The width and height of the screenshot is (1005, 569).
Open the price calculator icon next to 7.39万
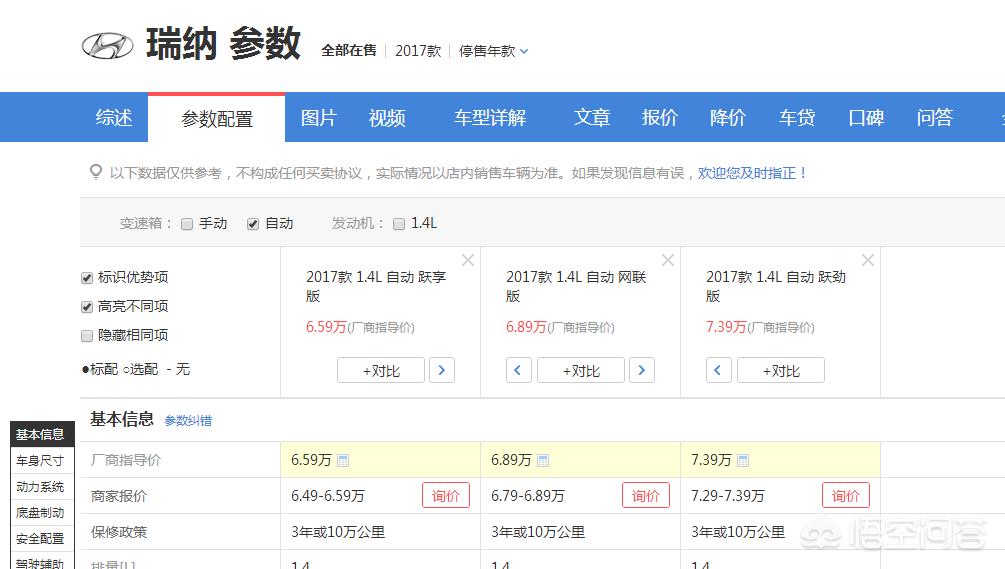point(743,460)
